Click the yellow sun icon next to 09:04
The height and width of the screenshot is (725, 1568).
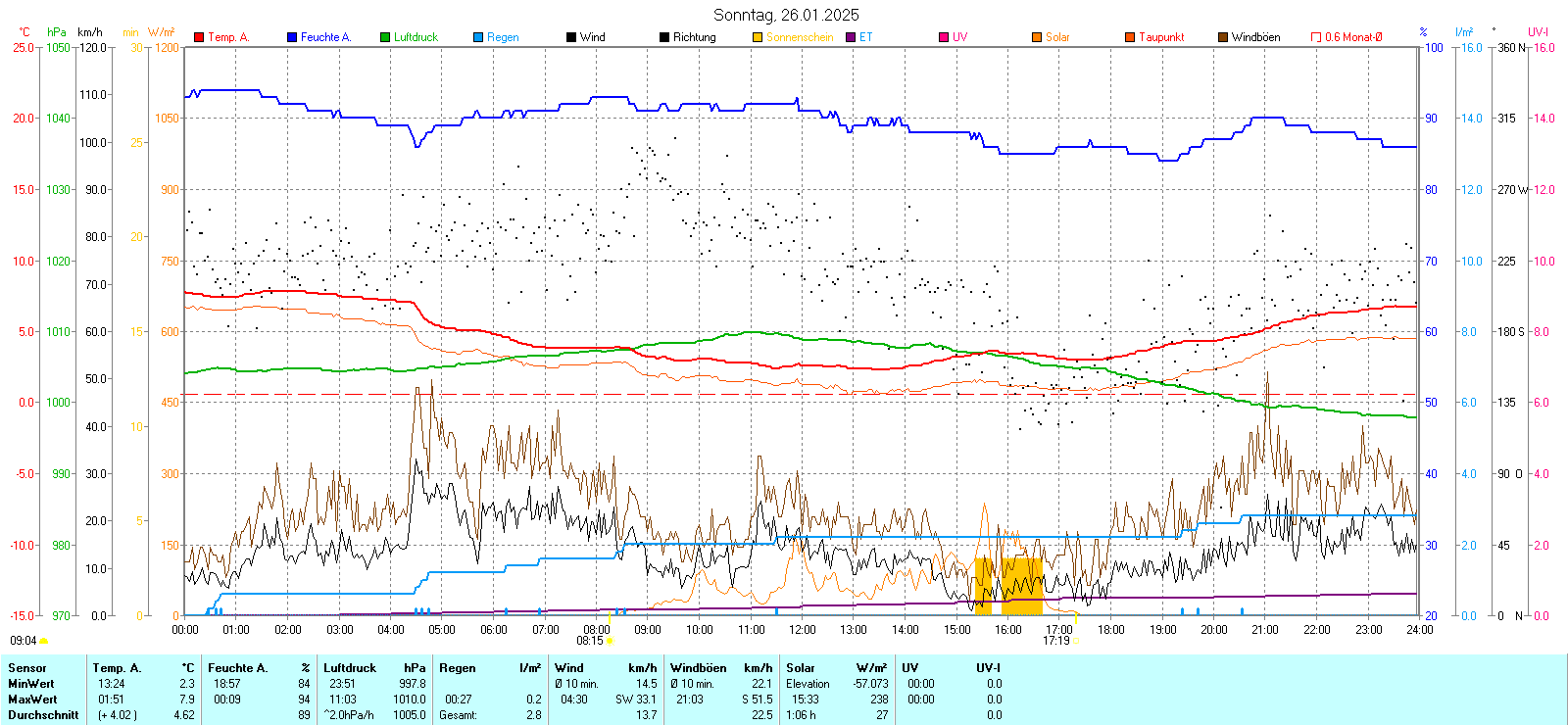(43, 641)
